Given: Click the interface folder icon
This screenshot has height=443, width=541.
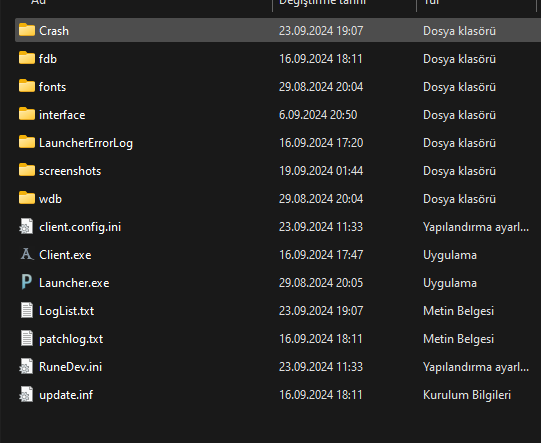Looking at the screenshot, I should (27, 114).
